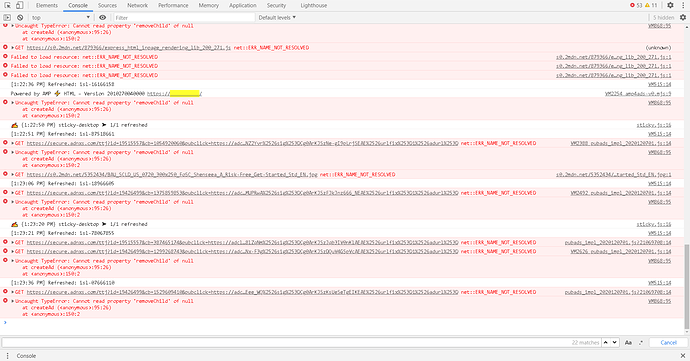Click hand emoji icon on 1:22:50 PM sticky-desktop row
This screenshot has width=690, height=361.
click(15, 125)
